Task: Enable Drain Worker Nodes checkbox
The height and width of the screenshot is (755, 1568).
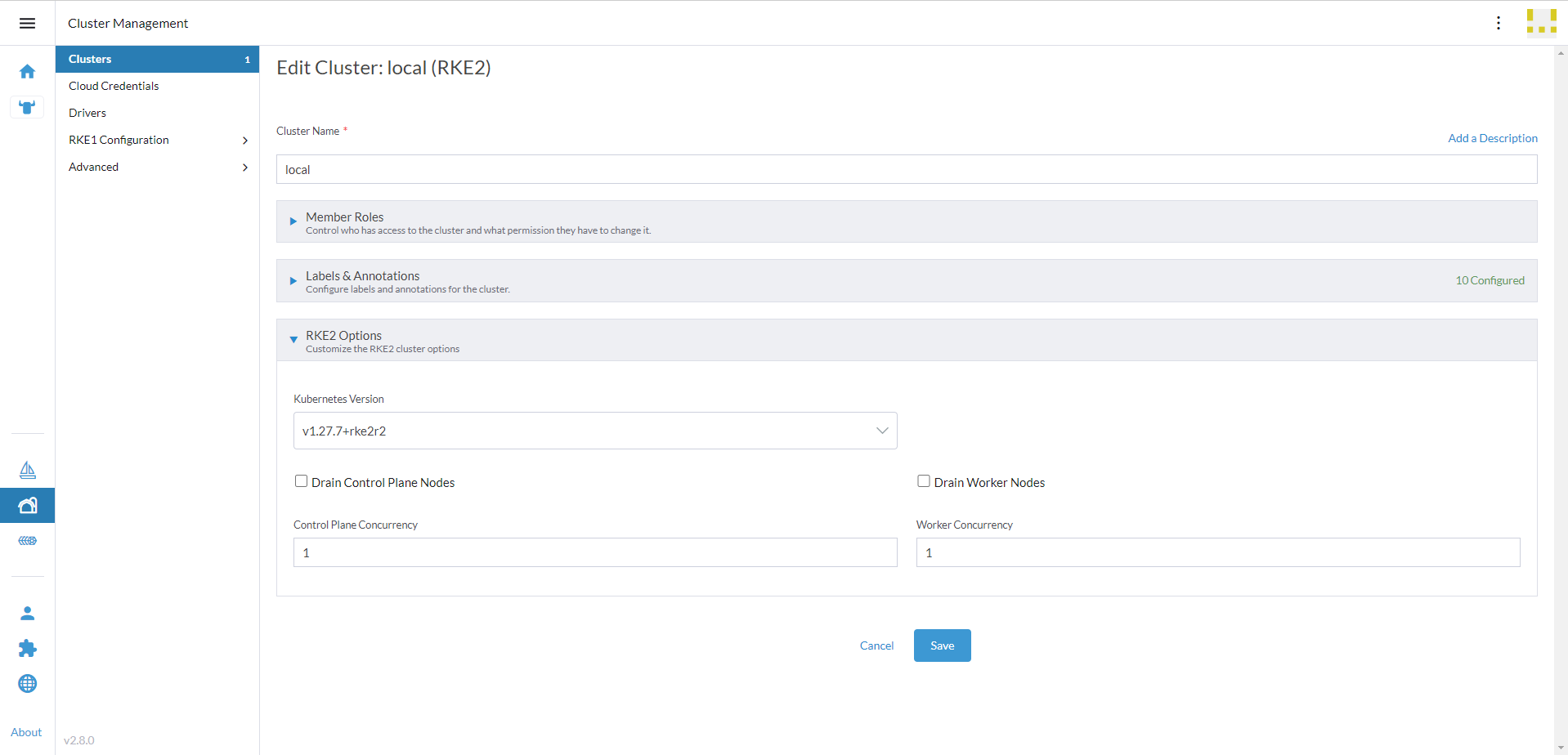Action: 923,481
